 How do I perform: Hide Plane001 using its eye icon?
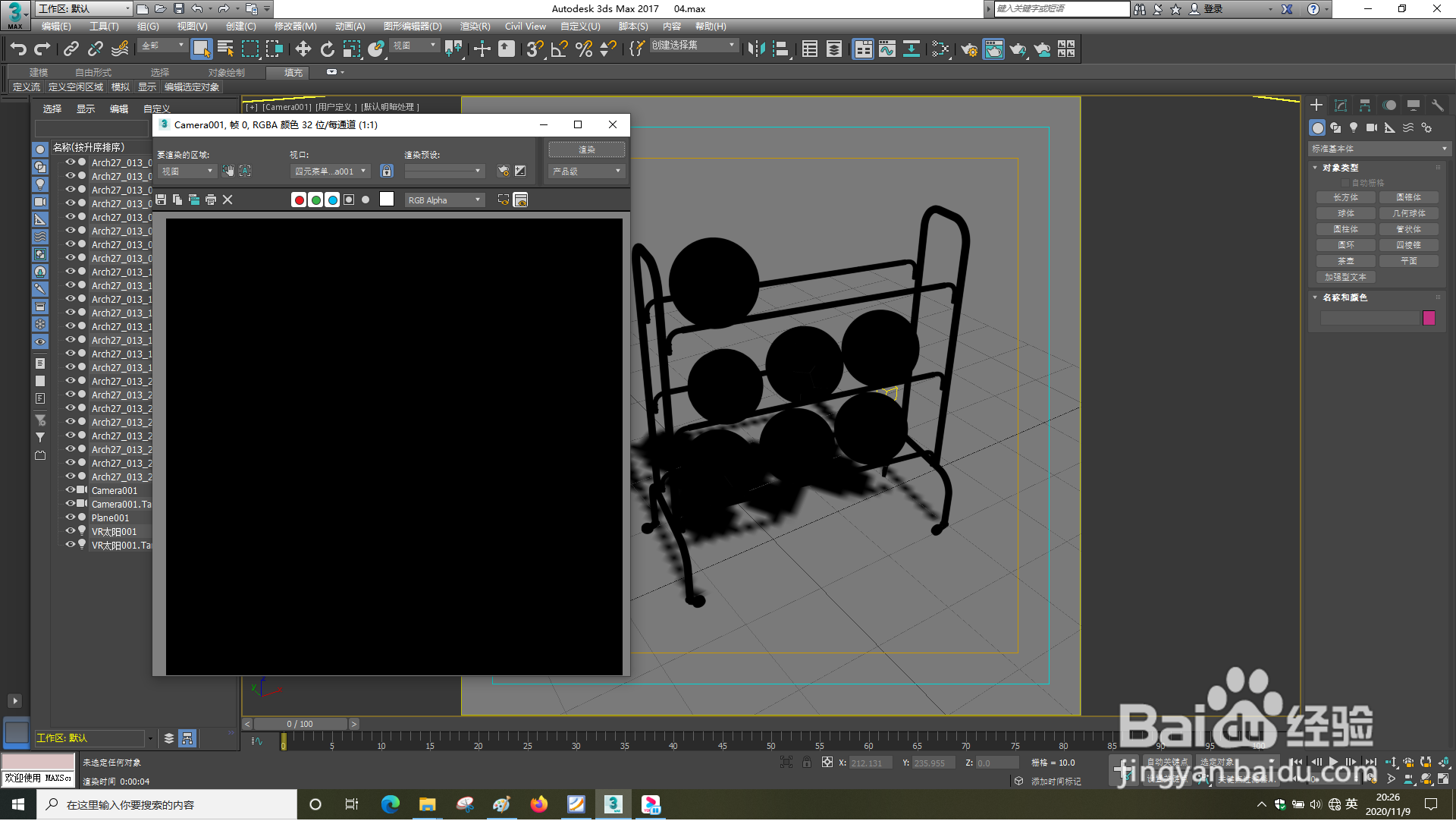coord(70,517)
